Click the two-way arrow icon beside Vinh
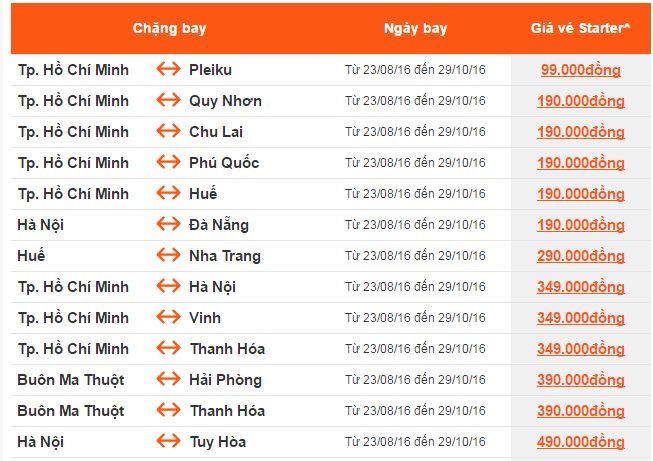653x461 pixels. (167, 318)
